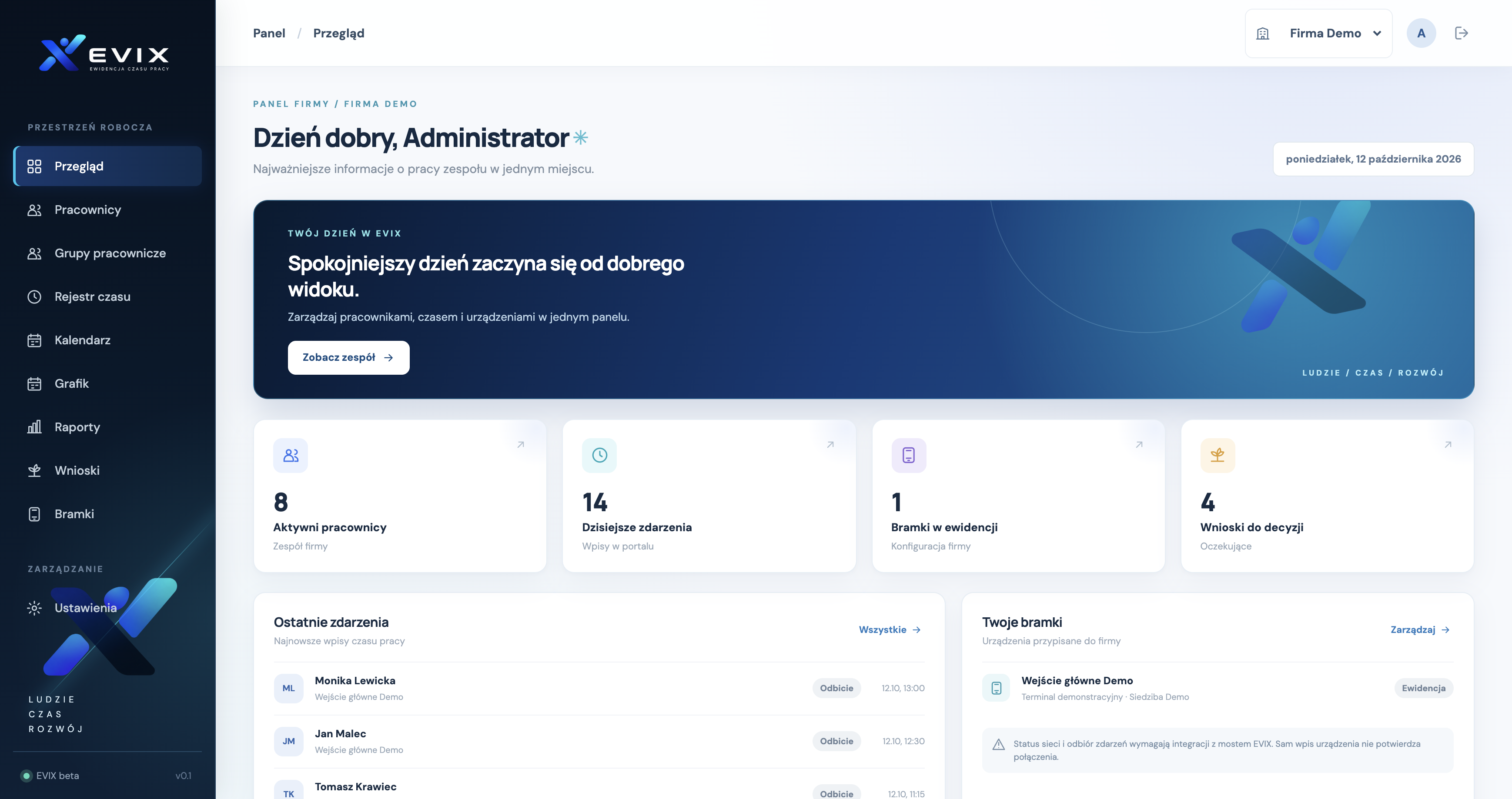Open Ustawienia under Zarządzanie

pyautogui.click(x=107, y=607)
